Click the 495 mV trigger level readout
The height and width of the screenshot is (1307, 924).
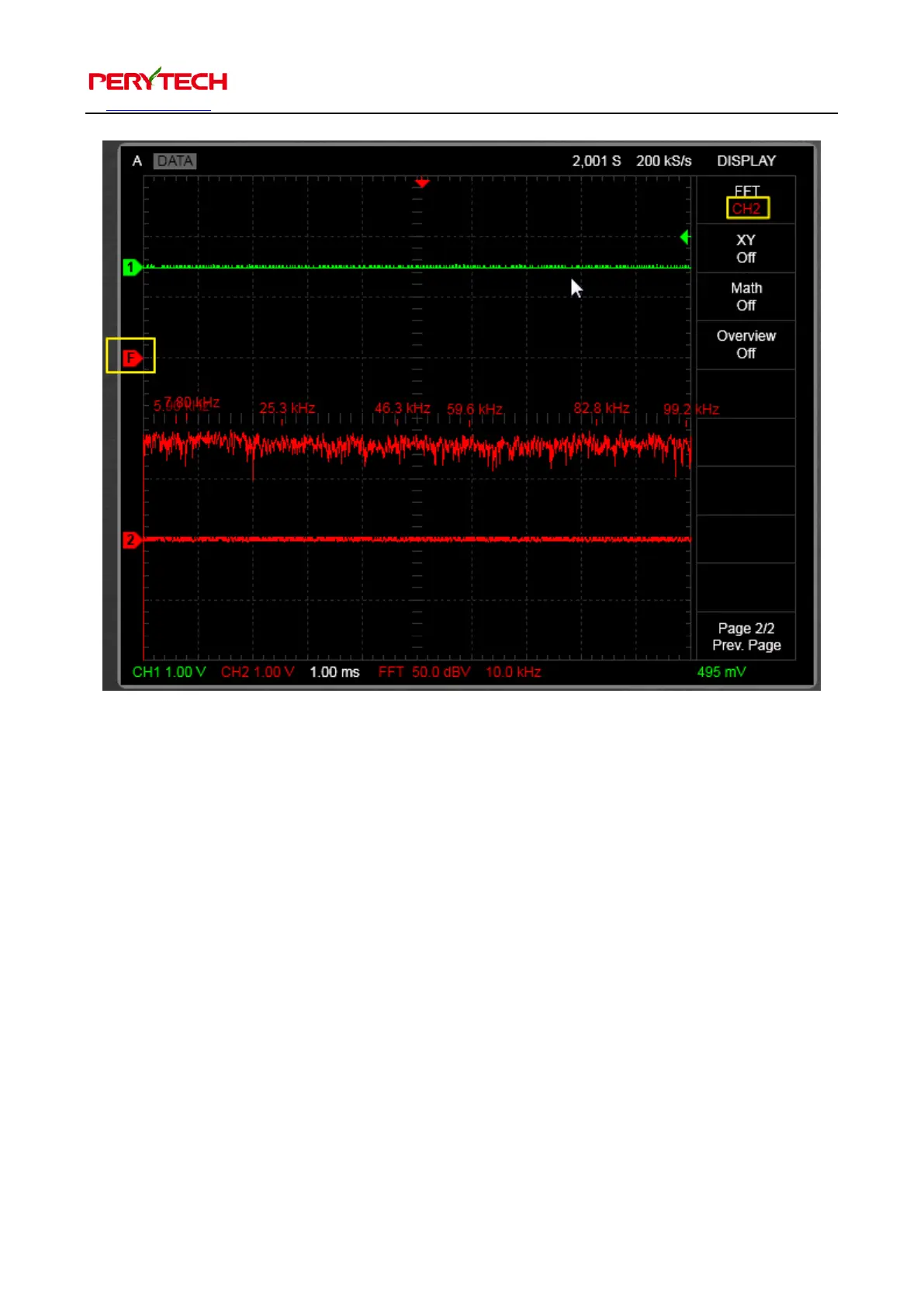pos(721,672)
